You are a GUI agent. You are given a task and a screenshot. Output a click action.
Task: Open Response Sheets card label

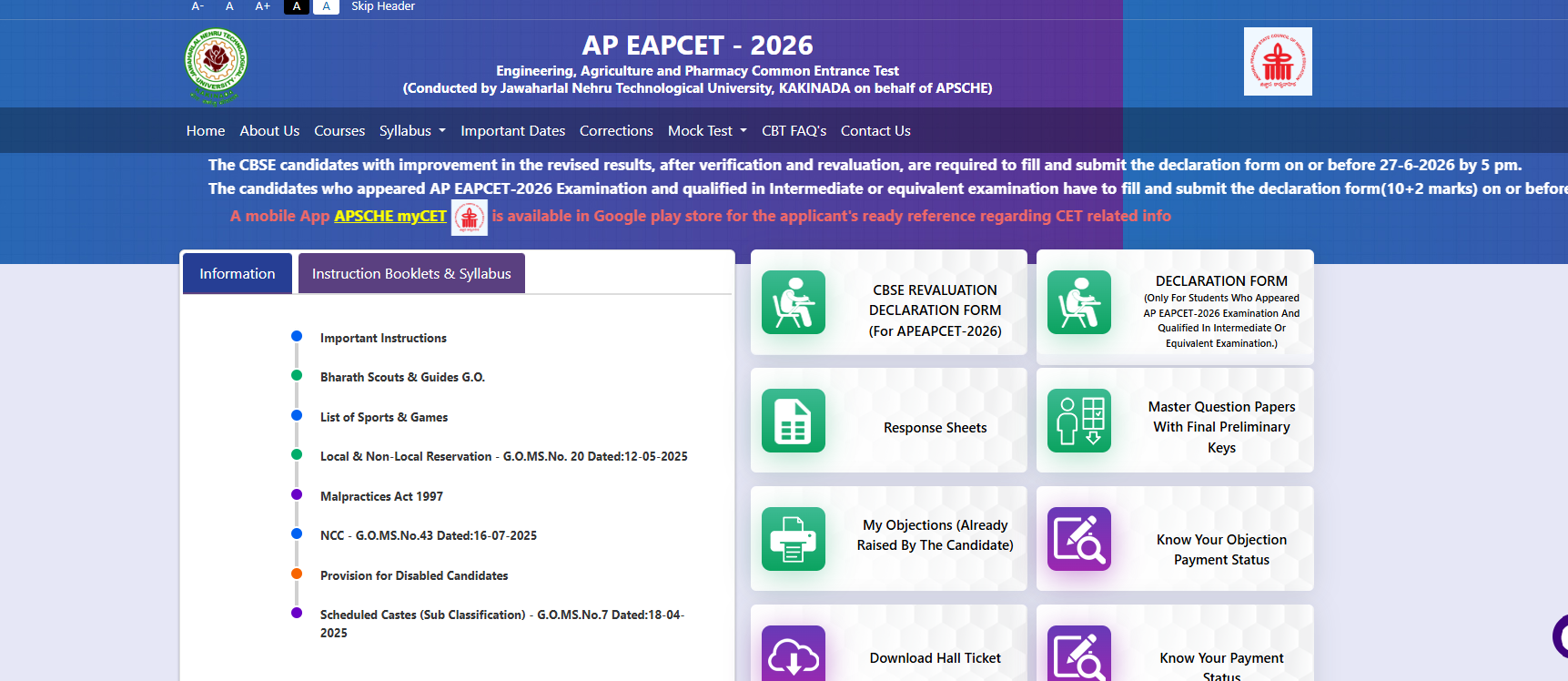point(935,428)
